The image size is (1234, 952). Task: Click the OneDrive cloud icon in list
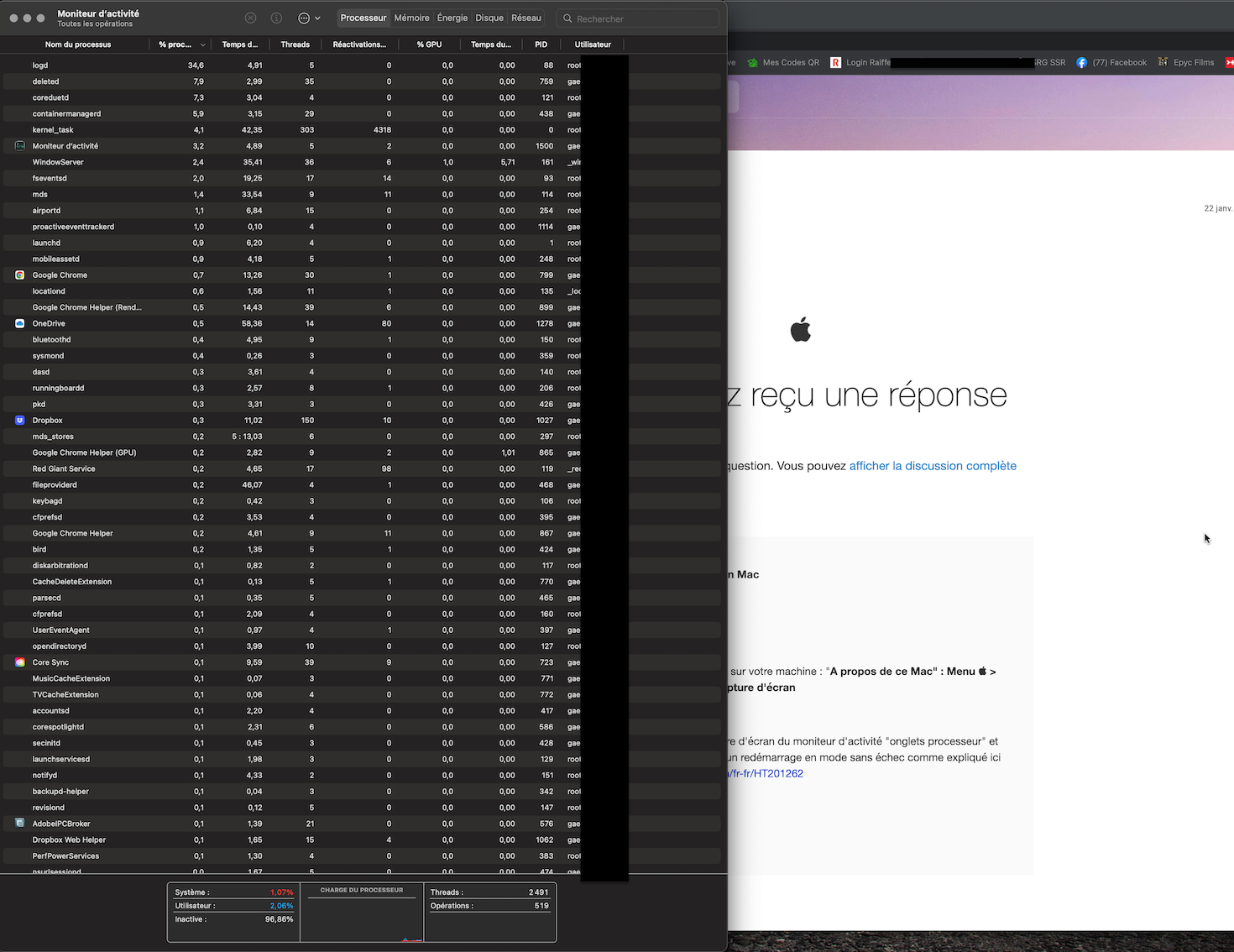20,323
